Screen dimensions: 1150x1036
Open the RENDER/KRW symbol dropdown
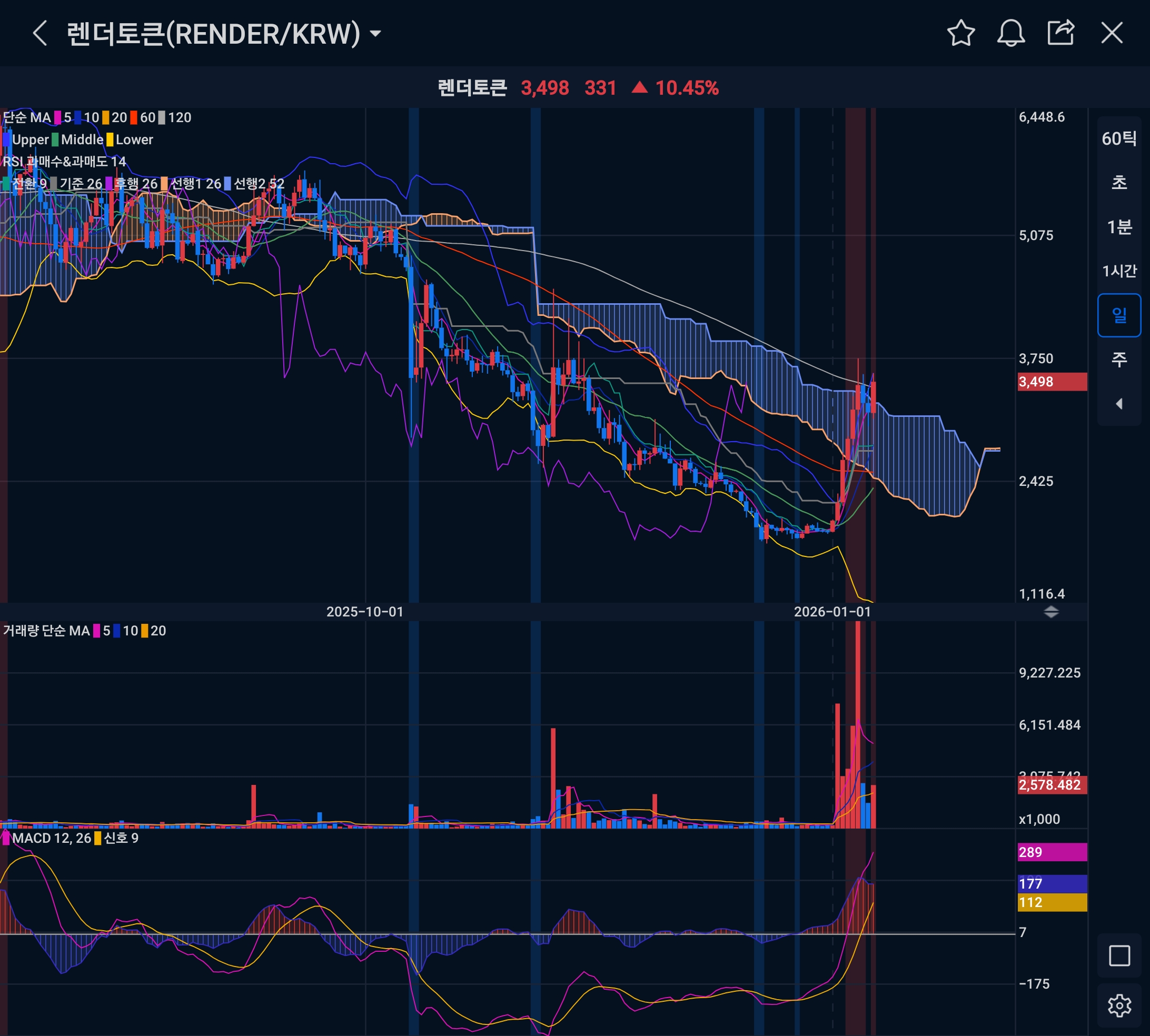click(x=375, y=34)
